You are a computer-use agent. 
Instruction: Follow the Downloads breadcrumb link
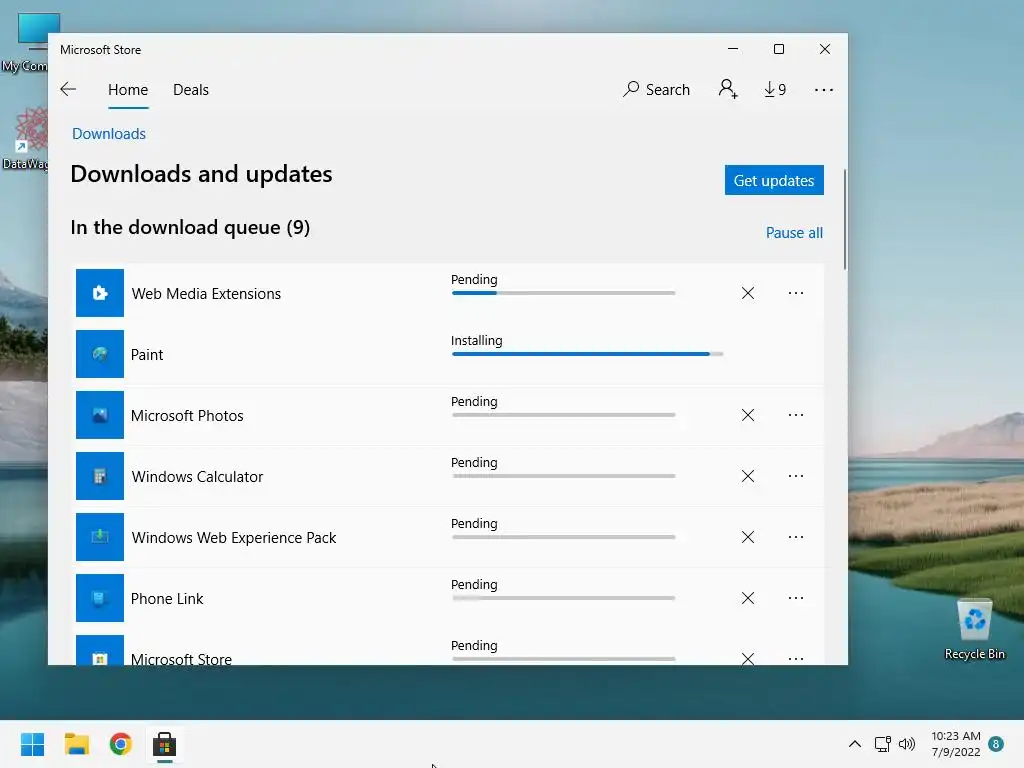click(x=109, y=134)
